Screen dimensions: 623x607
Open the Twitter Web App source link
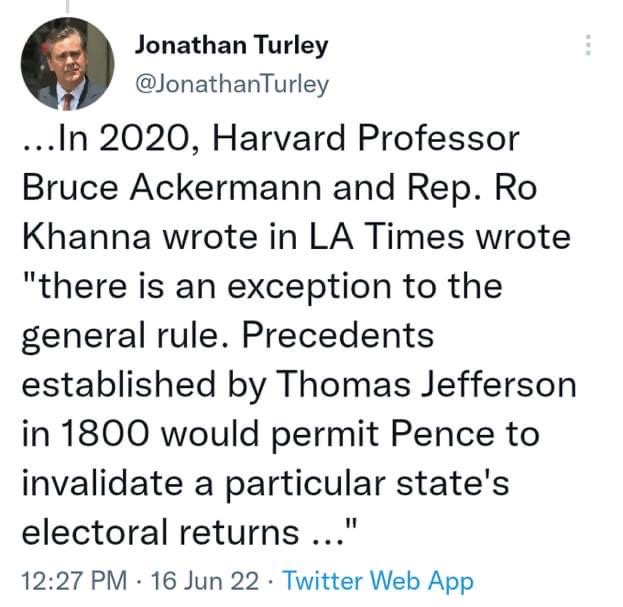pyautogui.click(x=378, y=581)
